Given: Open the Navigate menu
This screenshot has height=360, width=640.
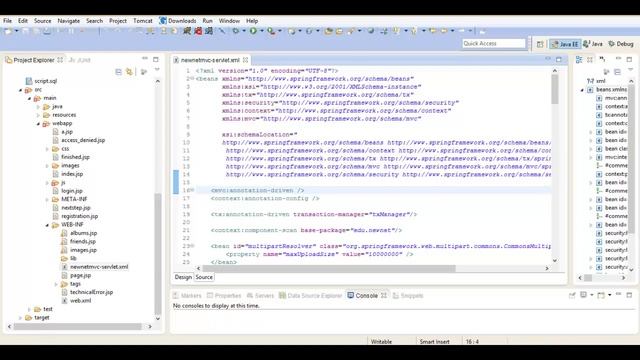Looking at the screenshot, I should [x=69, y=20].
